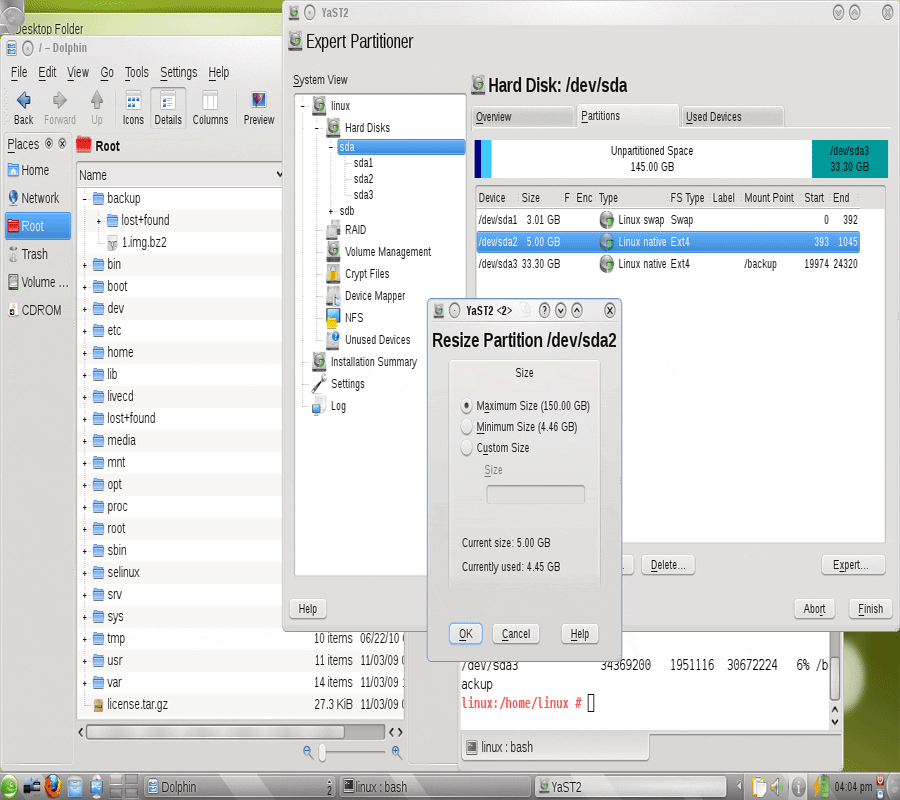Viewport: 900px width, 800px height.
Task: Click Delete... in Expert Partitioner
Action: (668, 565)
